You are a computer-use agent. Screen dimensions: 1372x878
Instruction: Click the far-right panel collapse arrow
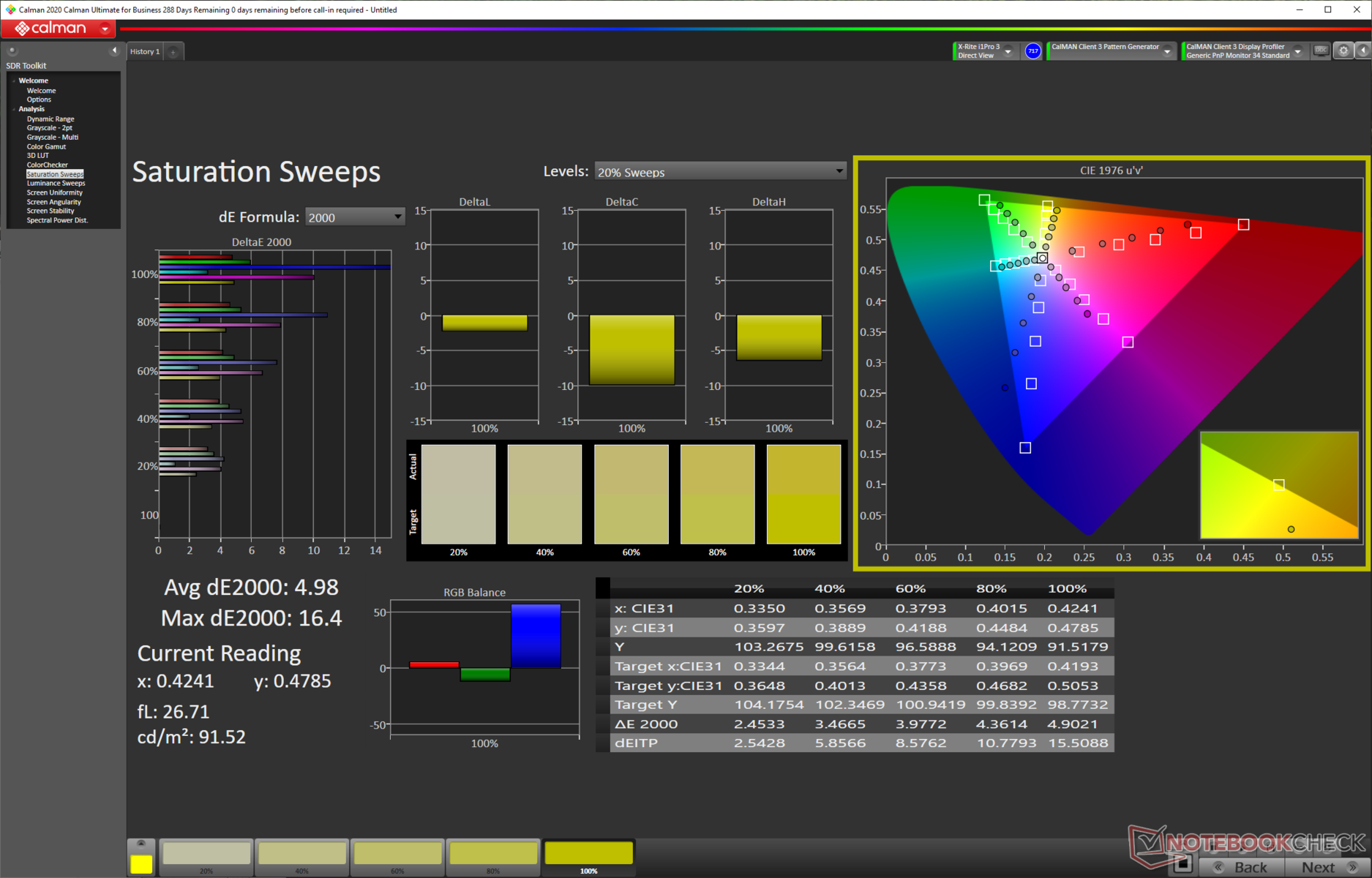[1363, 50]
